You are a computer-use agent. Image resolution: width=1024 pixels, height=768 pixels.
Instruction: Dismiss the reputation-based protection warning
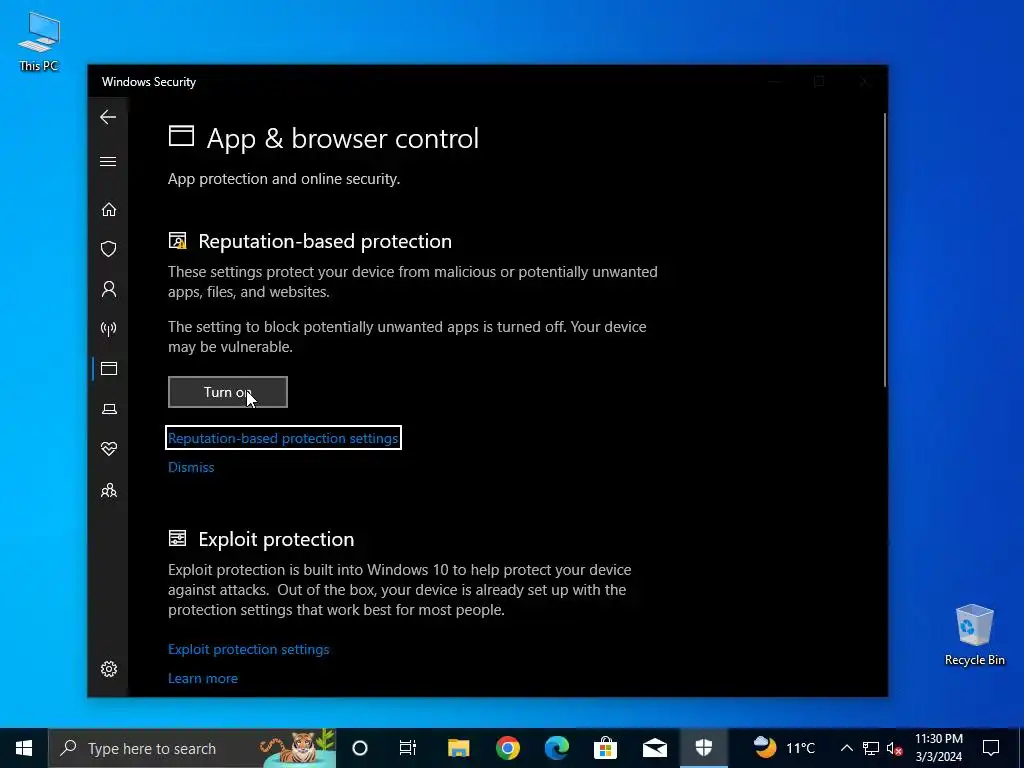click(x=191, y=467)
